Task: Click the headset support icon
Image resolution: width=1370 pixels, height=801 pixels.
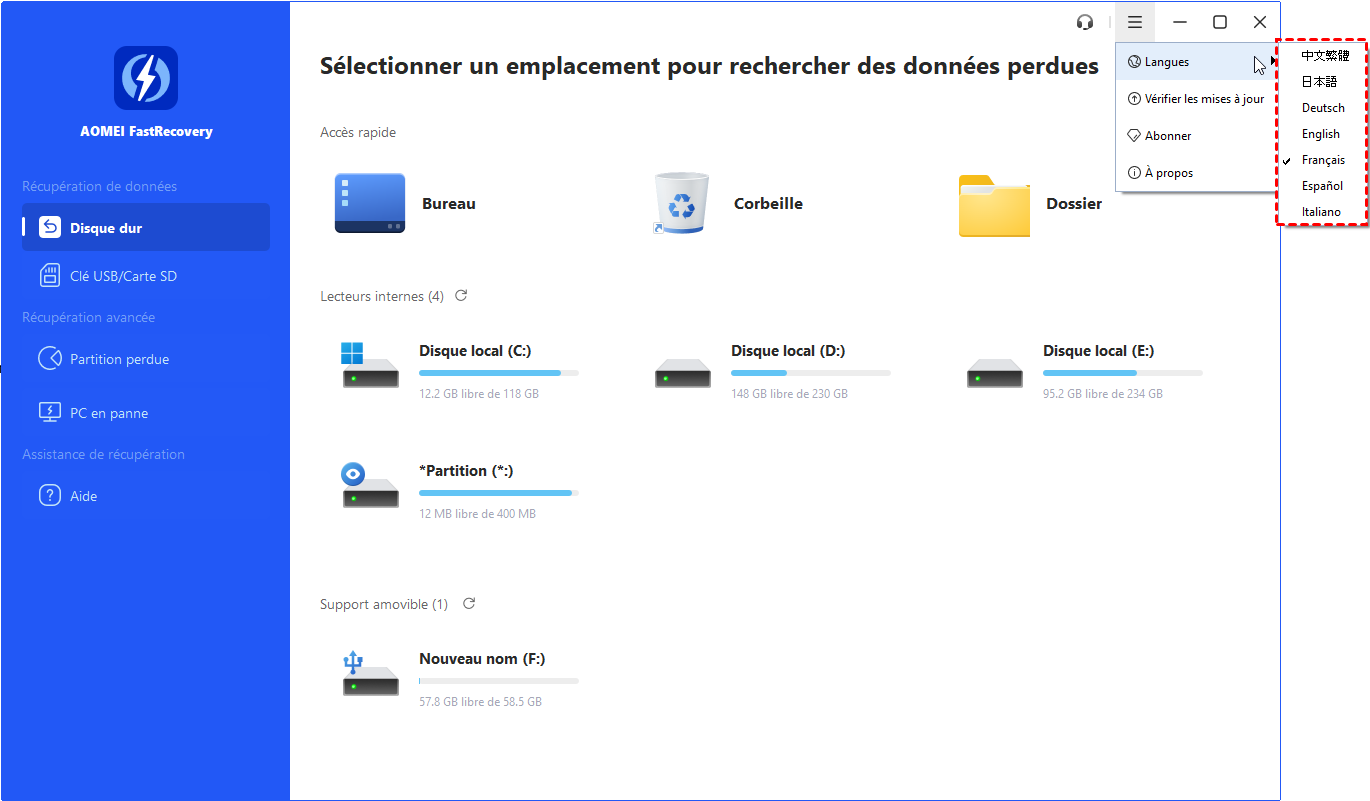Action: pos(1085,22)
